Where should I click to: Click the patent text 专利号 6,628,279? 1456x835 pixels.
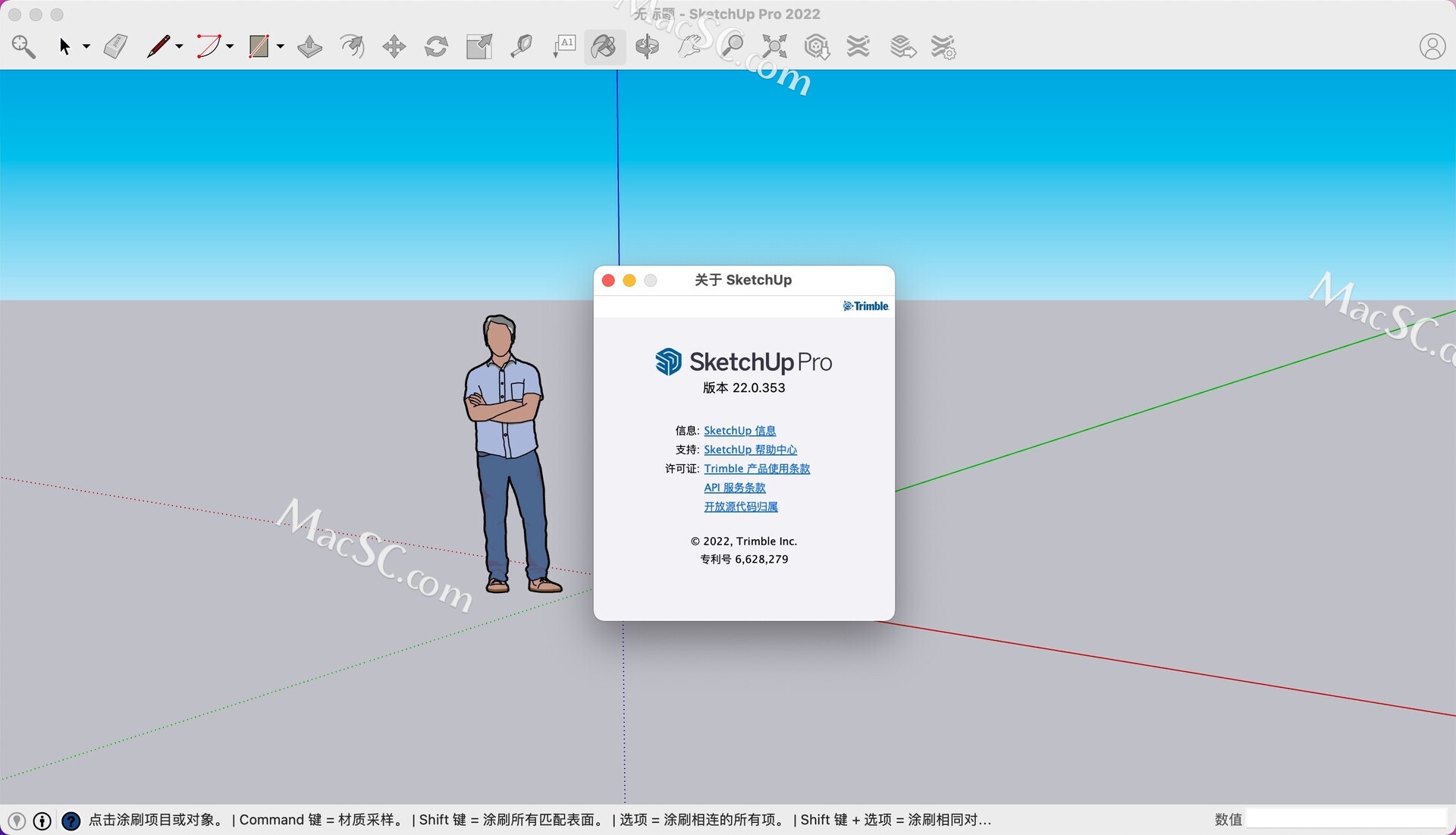[744, 559]
